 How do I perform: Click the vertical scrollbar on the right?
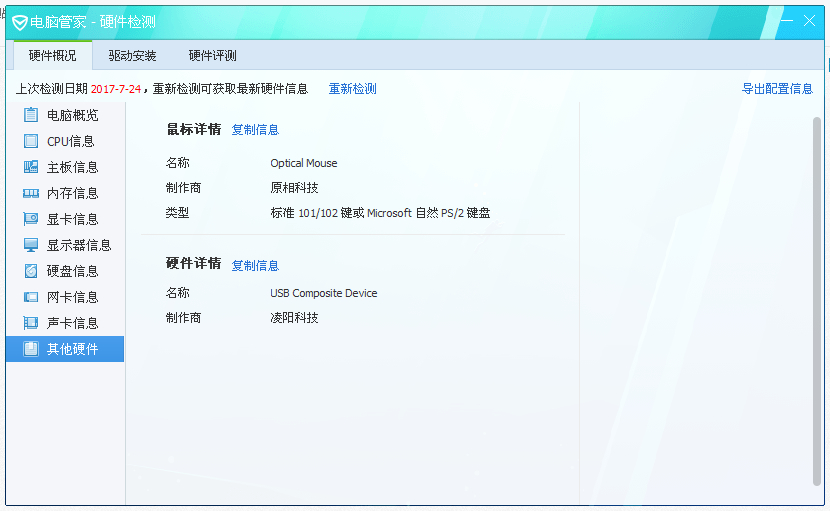tap(817, 301)
